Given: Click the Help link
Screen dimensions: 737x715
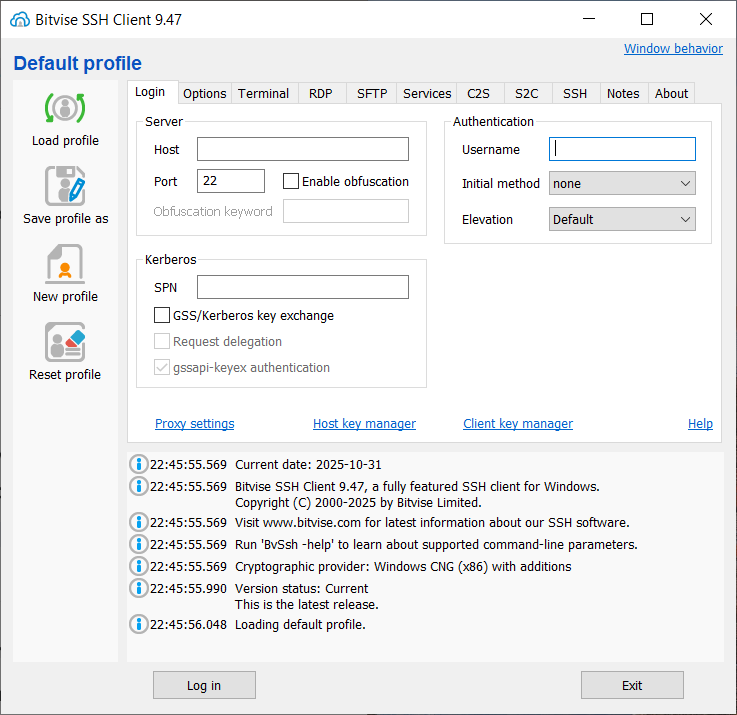Looking at the screenshot, I should tap(700, 424).
